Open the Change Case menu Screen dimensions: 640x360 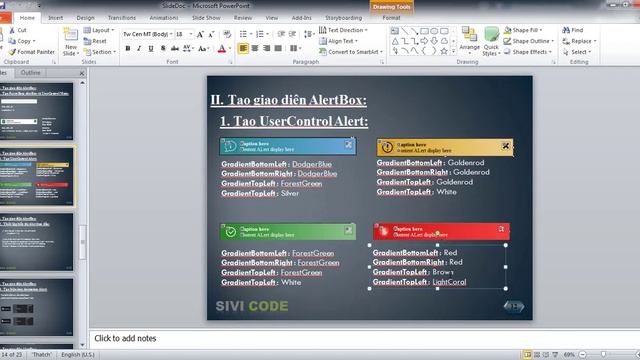click(x=203, y=49)
